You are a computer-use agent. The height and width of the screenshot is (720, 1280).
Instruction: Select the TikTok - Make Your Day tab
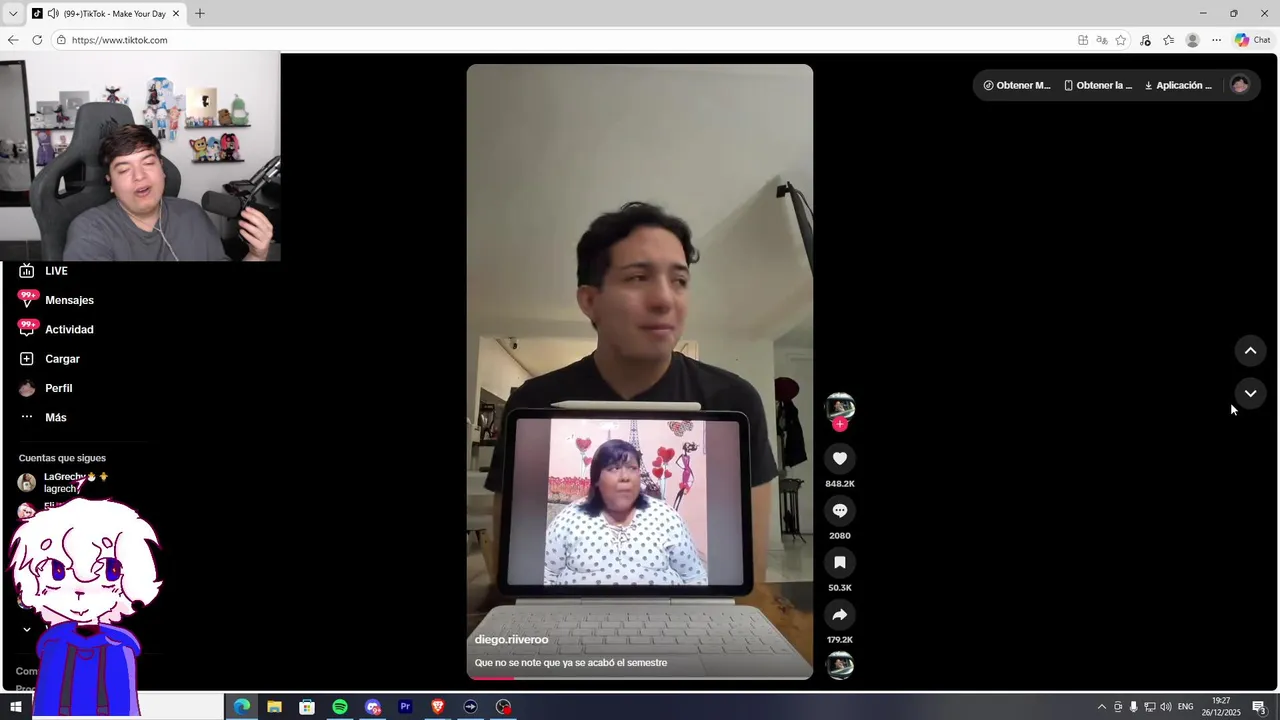pos(105,14)
